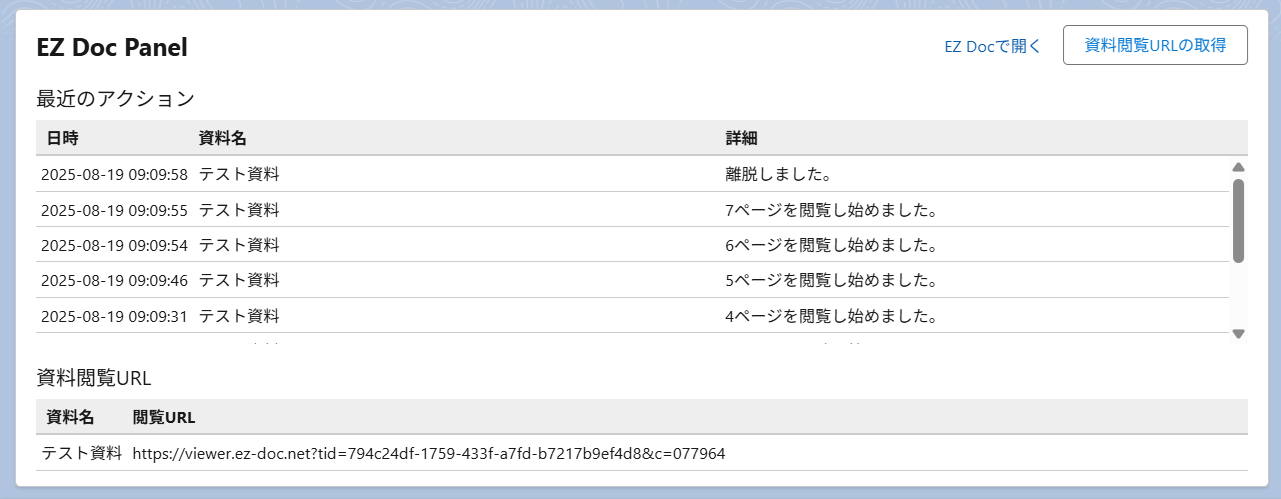Click the 資料名 header in actions table
Image resolution: width=1281 pixels, height=499 pixels.
click(223, 138)
